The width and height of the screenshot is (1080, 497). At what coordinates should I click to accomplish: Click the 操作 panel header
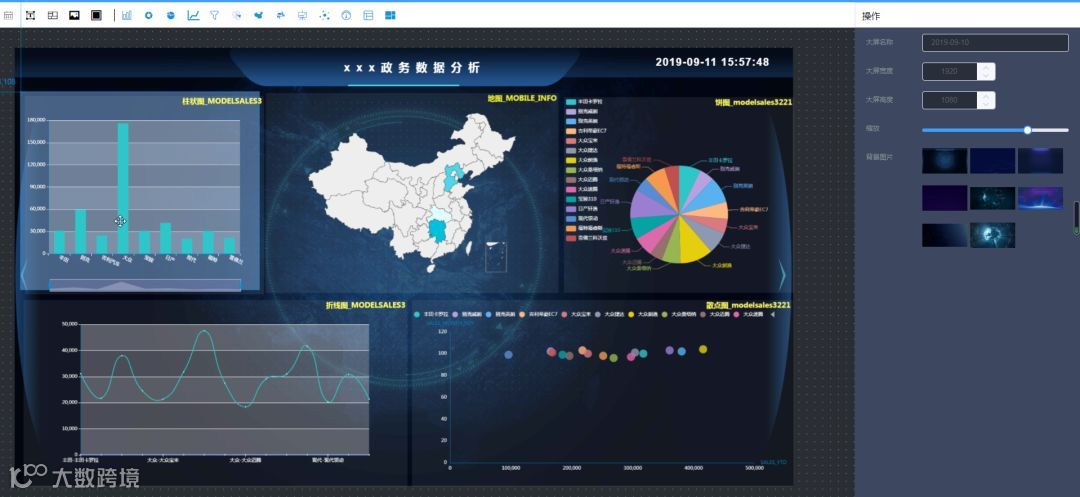[871, 16]
